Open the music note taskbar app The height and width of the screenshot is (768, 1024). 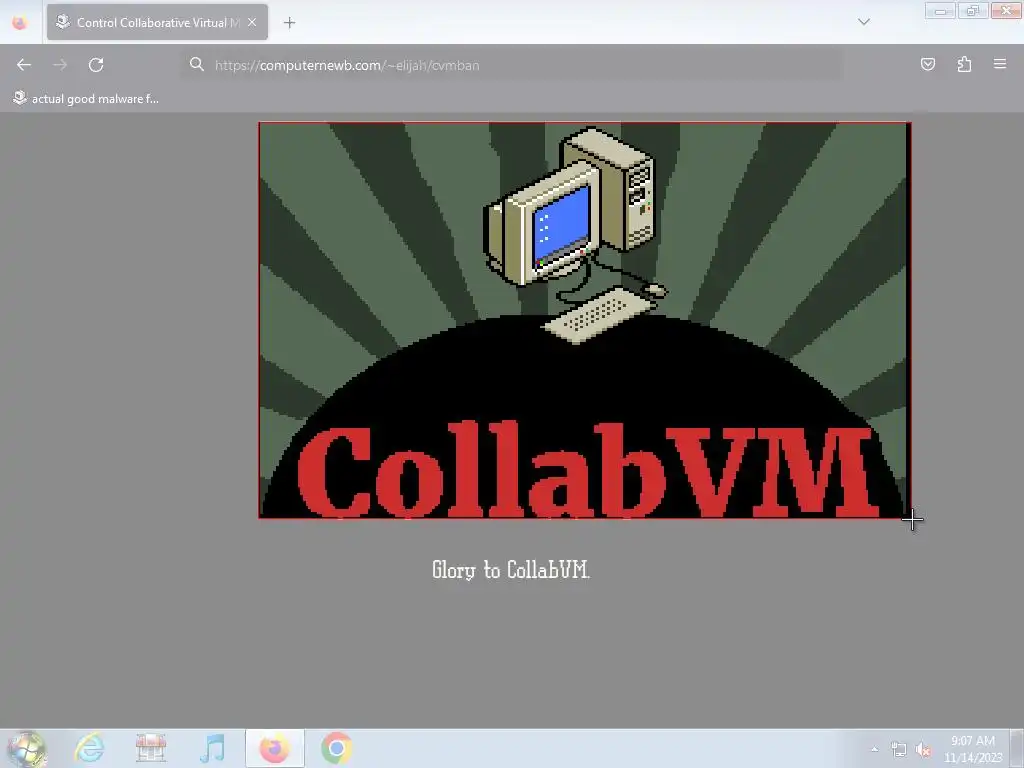212,748
